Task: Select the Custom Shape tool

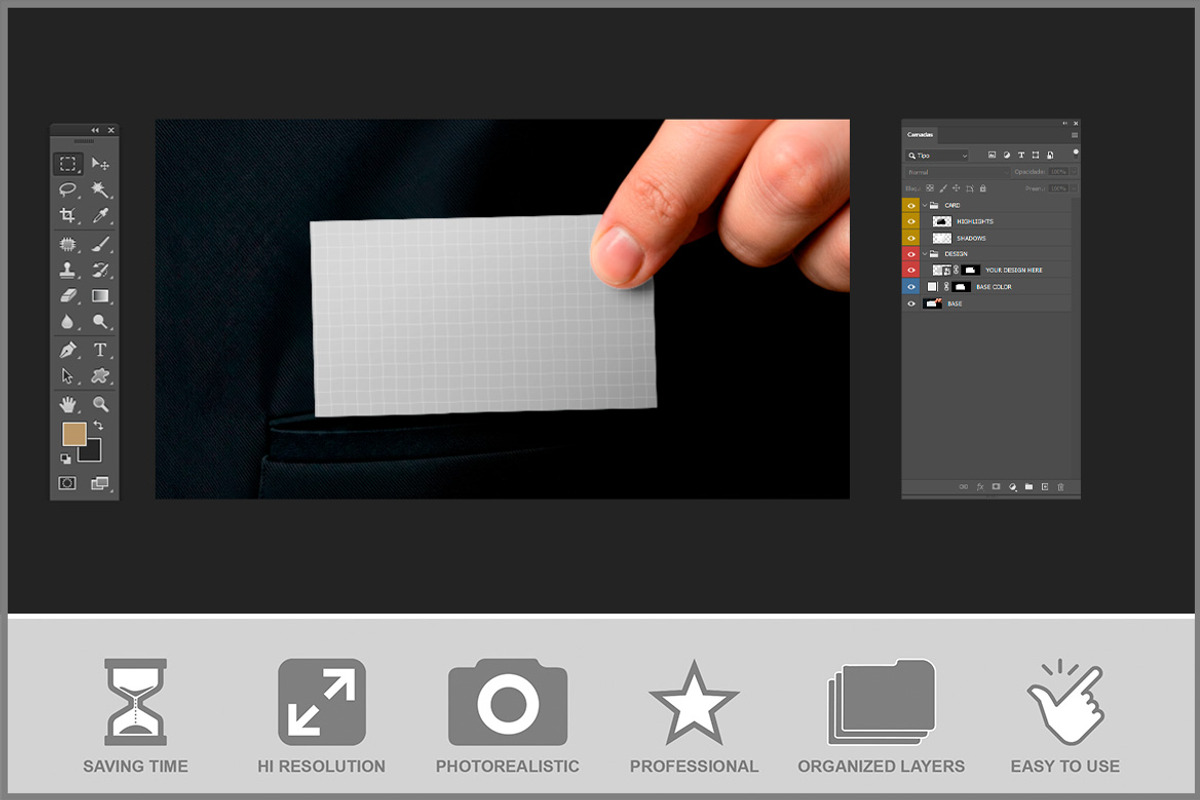Action: 100,376
